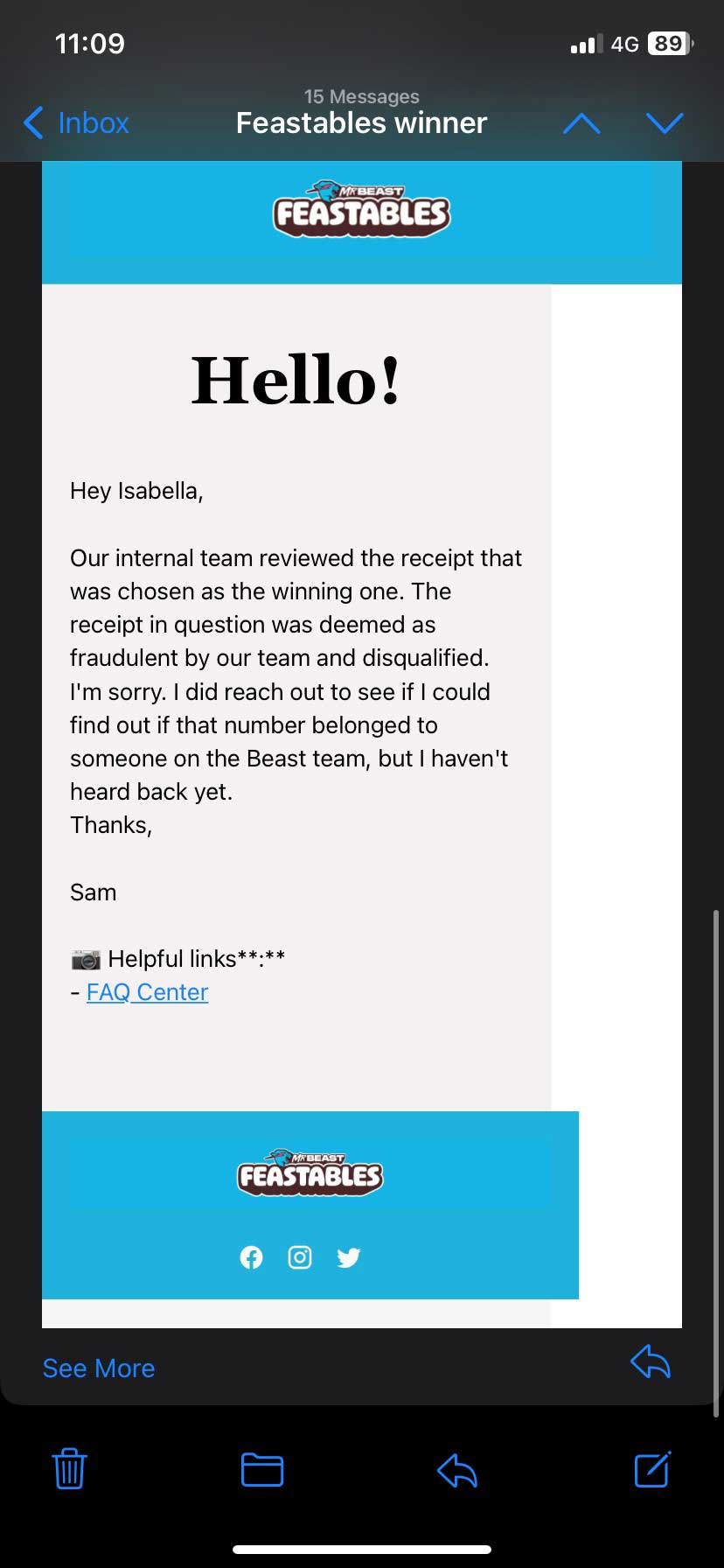Open Feastables Instagram icon
The image size is (724, 1568).
(x=300, y=1256)
